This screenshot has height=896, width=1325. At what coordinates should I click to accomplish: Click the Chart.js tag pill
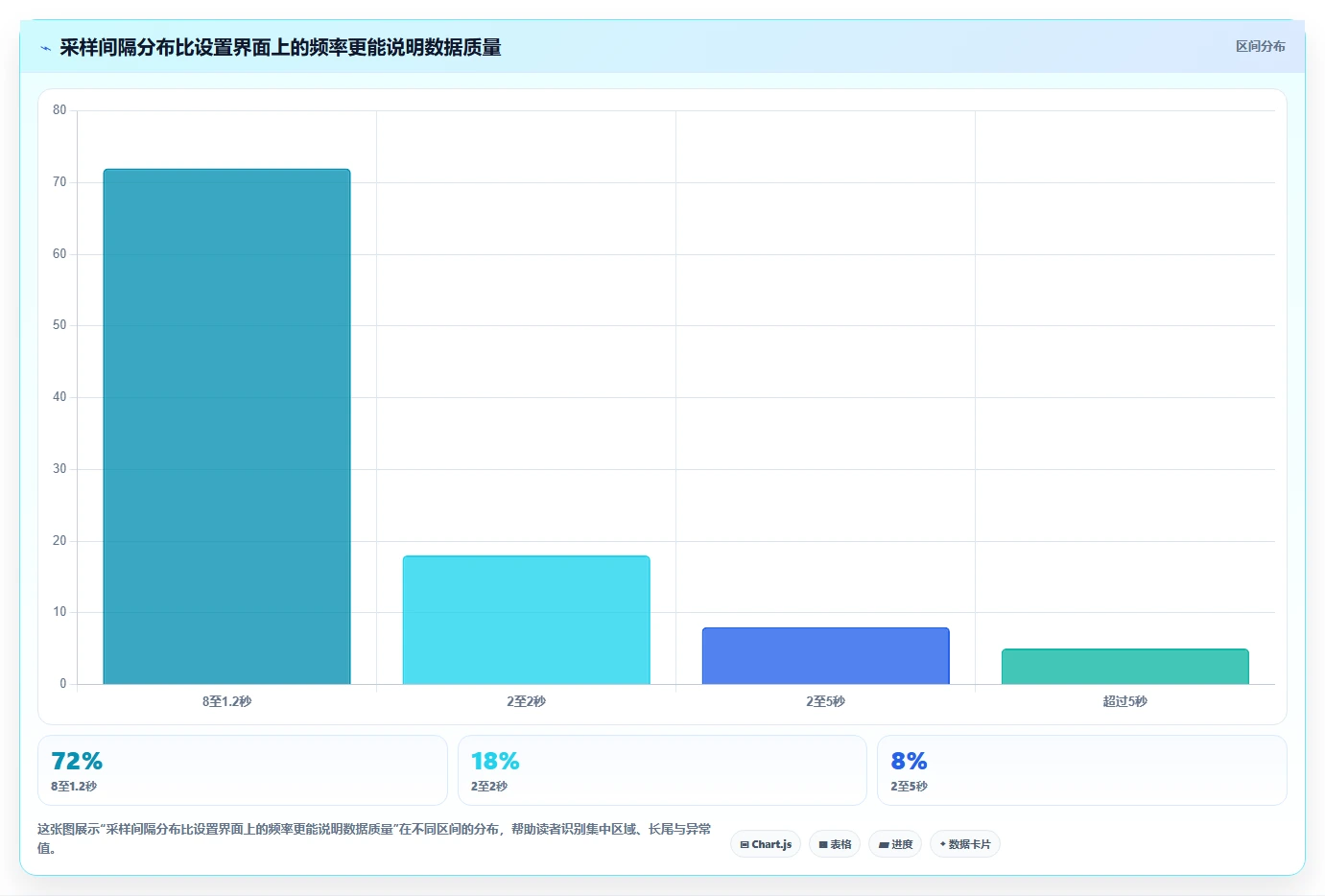pos(766,844)
